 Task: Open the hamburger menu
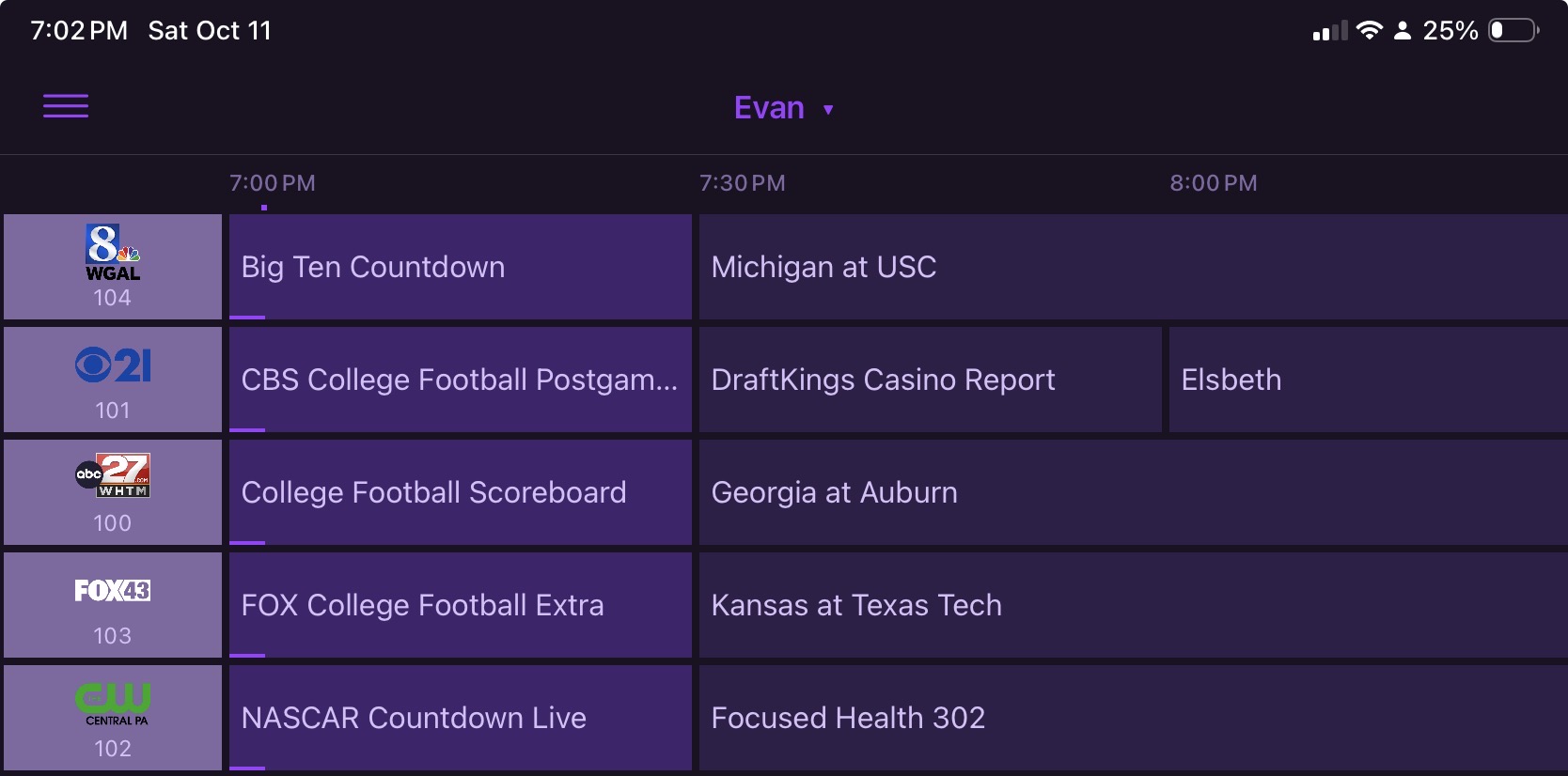(66, 106)
